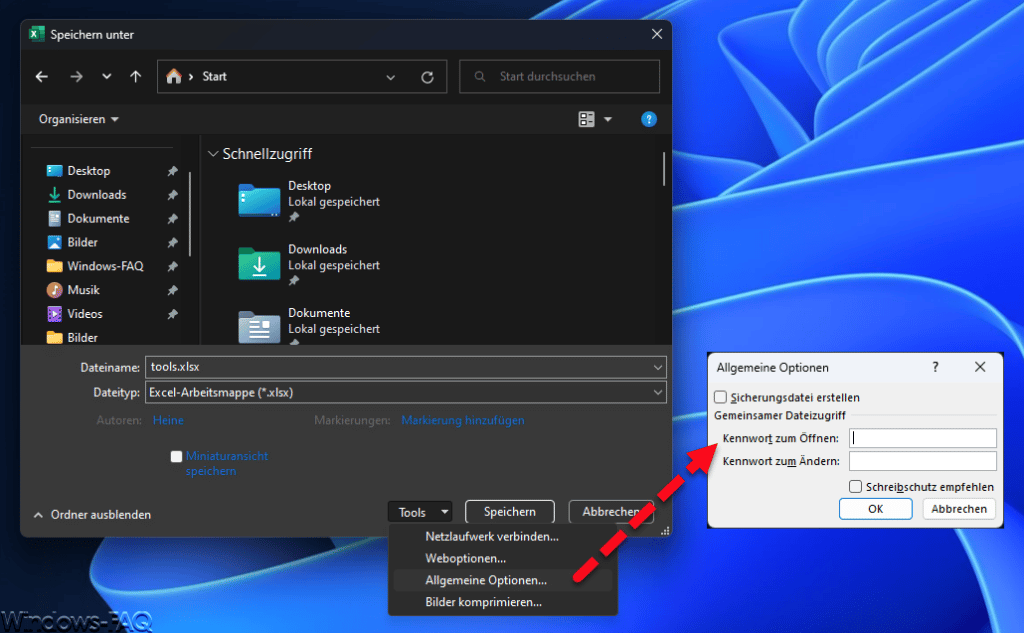Click the home icon in address bar
The width and height of the screenshot is (1024, 633).
coord(174,76)
